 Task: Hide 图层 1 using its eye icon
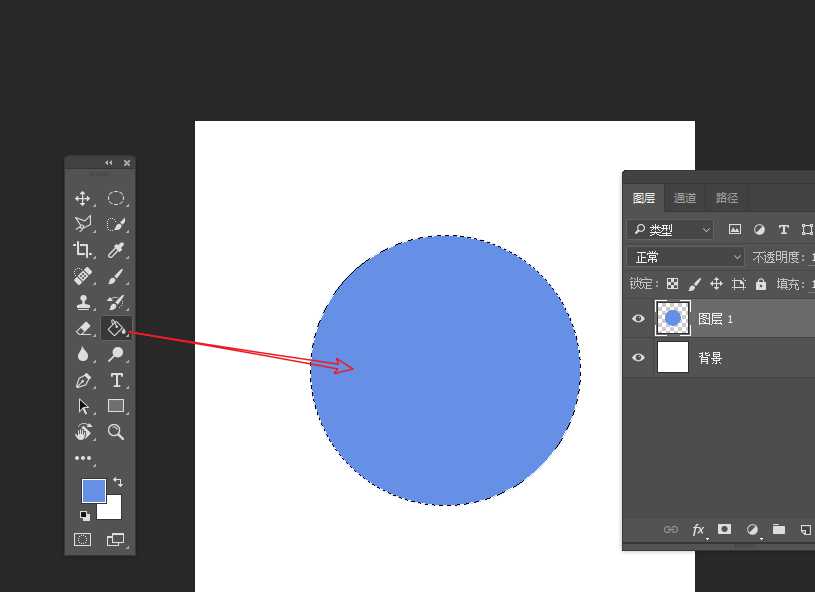coord(639,318)
